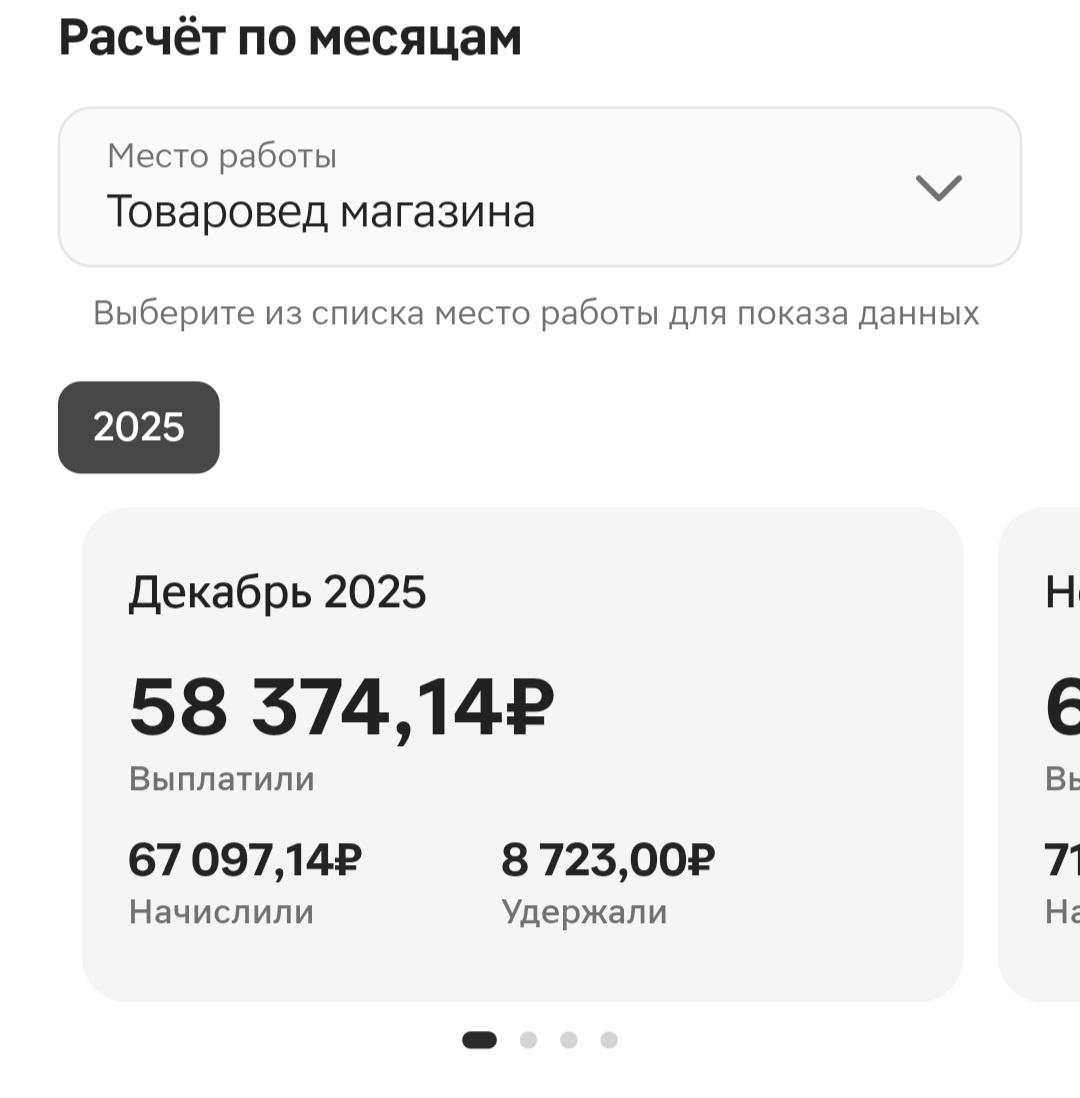Click the Место работы field caption
Screen dimensions: 1080x1098
222,155
